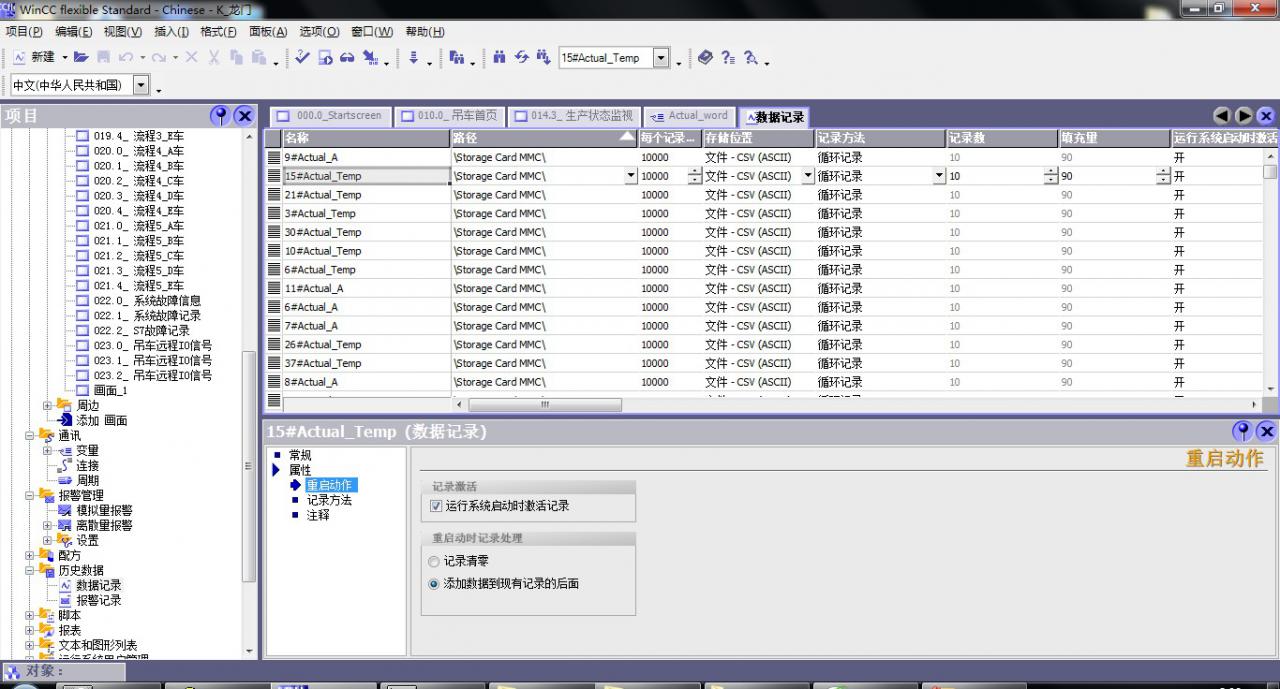Viewport: 1280px width, 689px height.
Task: Sort by the 名称 column header
Action: pos(365,138)
